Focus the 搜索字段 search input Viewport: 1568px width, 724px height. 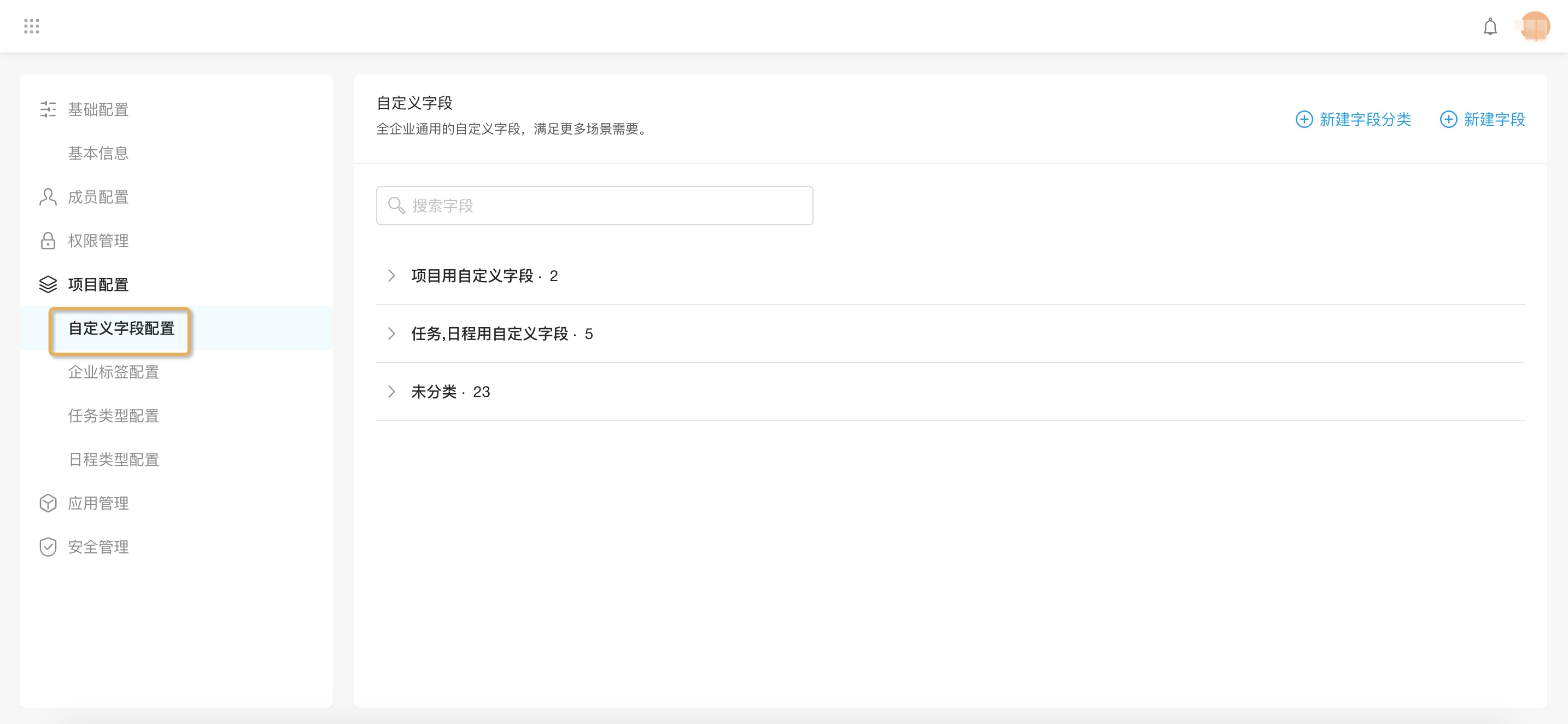tap(595, 206)
